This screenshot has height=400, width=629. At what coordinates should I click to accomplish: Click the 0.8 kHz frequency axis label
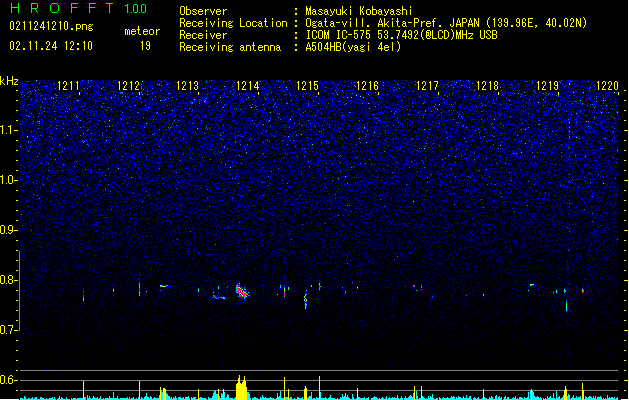pyautogui.click(x=9, y=280)
